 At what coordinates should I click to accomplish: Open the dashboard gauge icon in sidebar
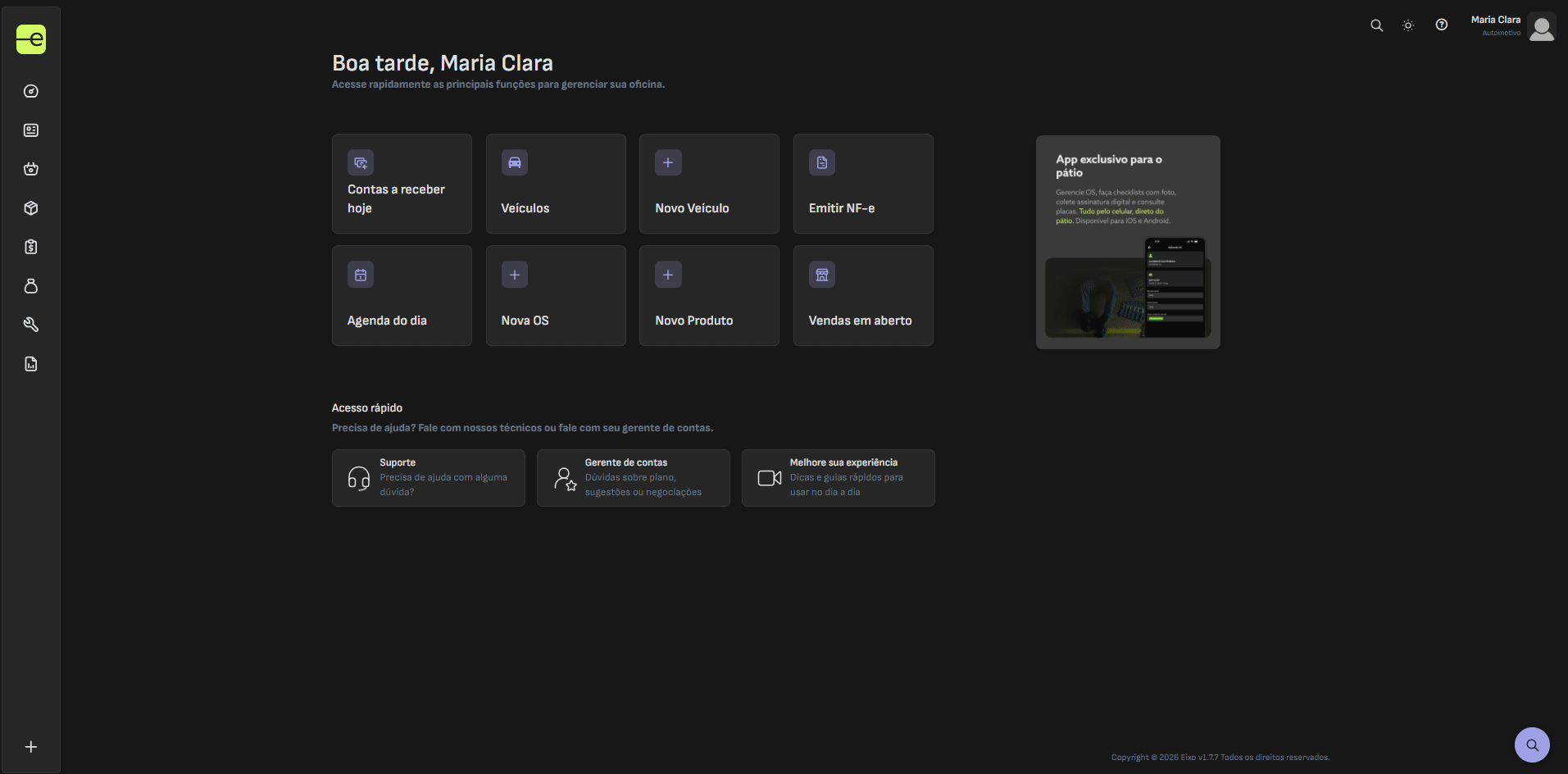coord(31,91)
